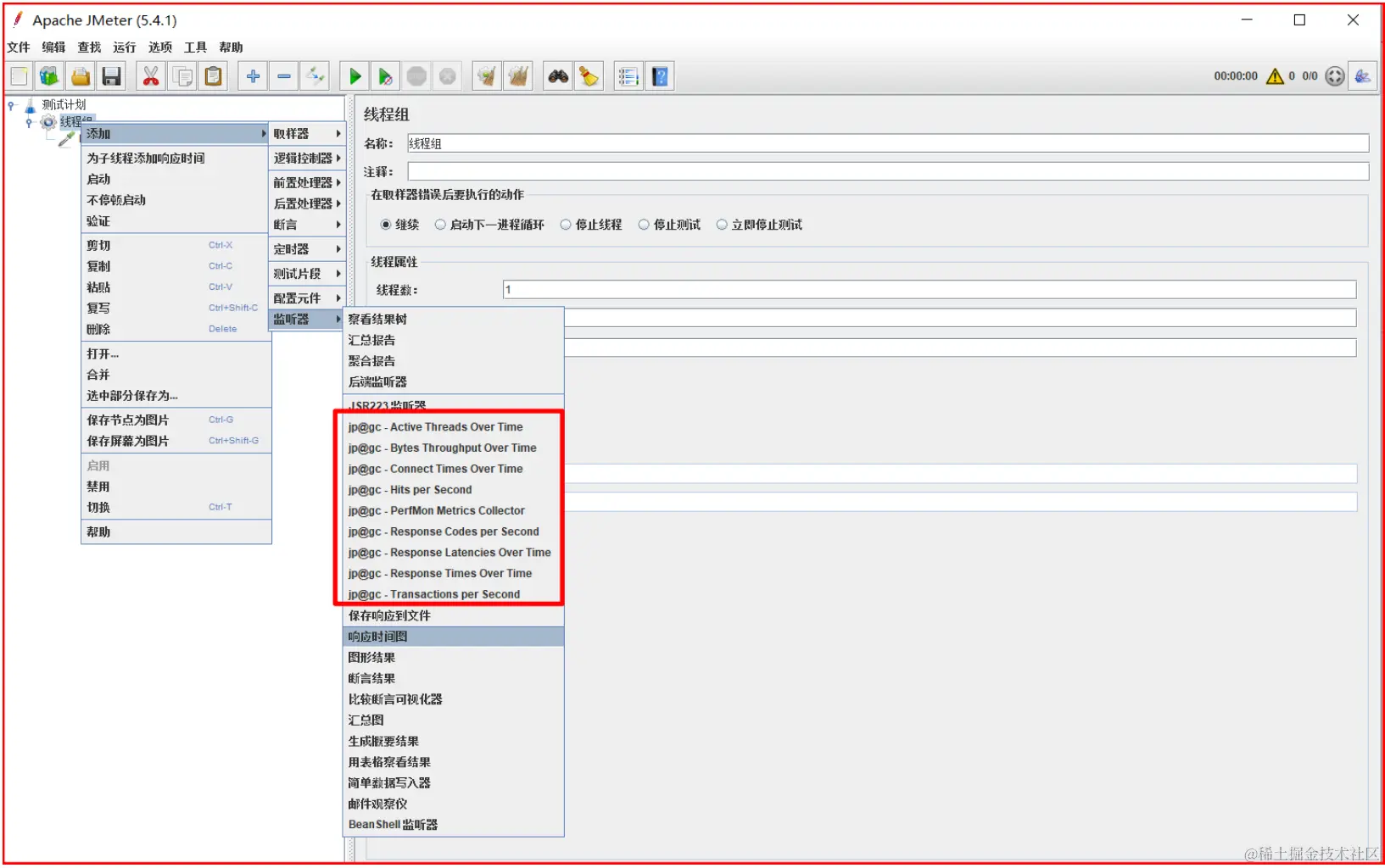Image resolution: width=1385 pixels, height=868 pixels.
Task: Open the Help question mark icon
Action: point(660,76)
